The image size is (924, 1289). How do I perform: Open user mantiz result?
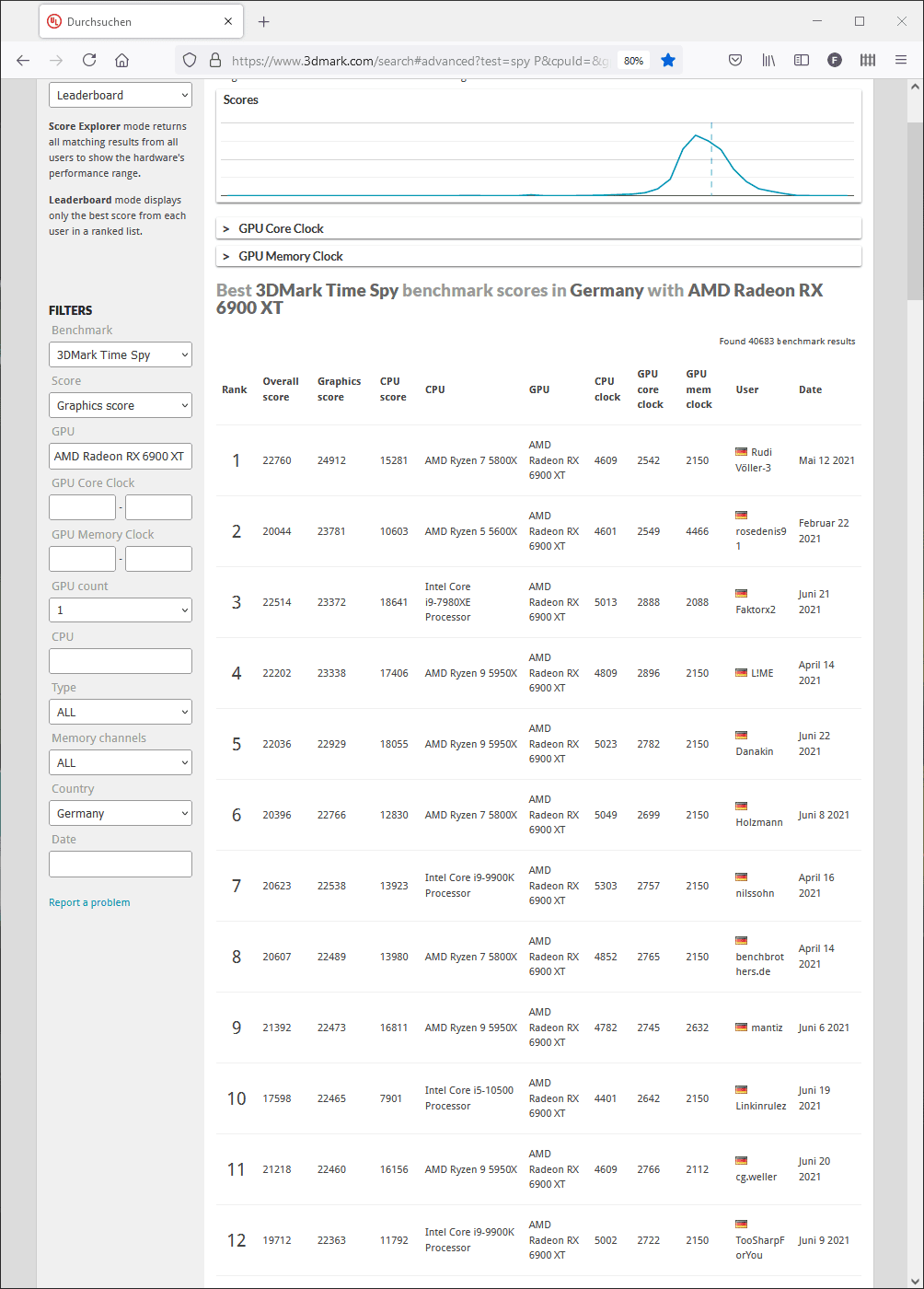pos(768,1028)
